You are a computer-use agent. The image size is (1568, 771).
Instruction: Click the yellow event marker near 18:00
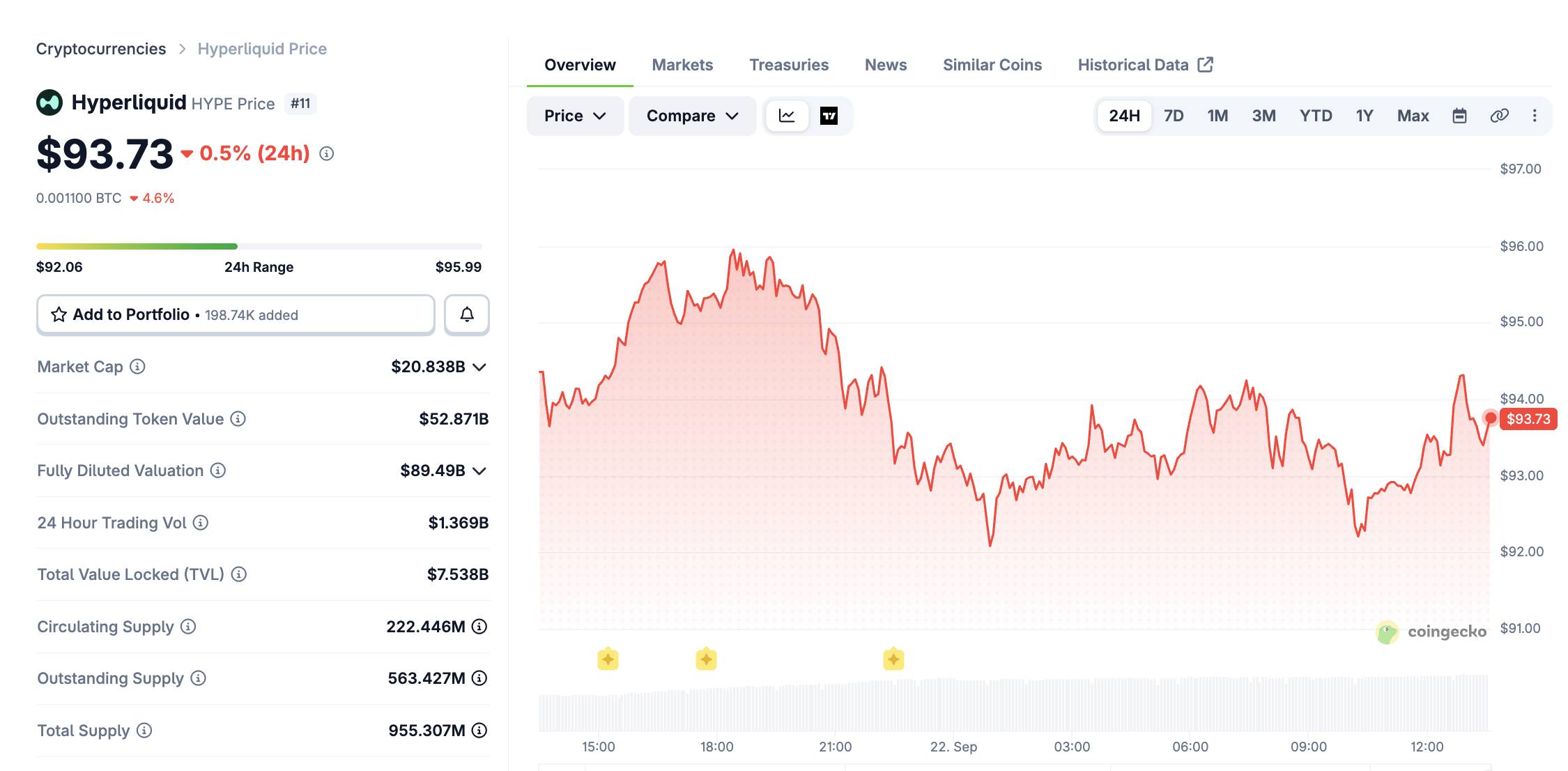[x=706, y=659]
